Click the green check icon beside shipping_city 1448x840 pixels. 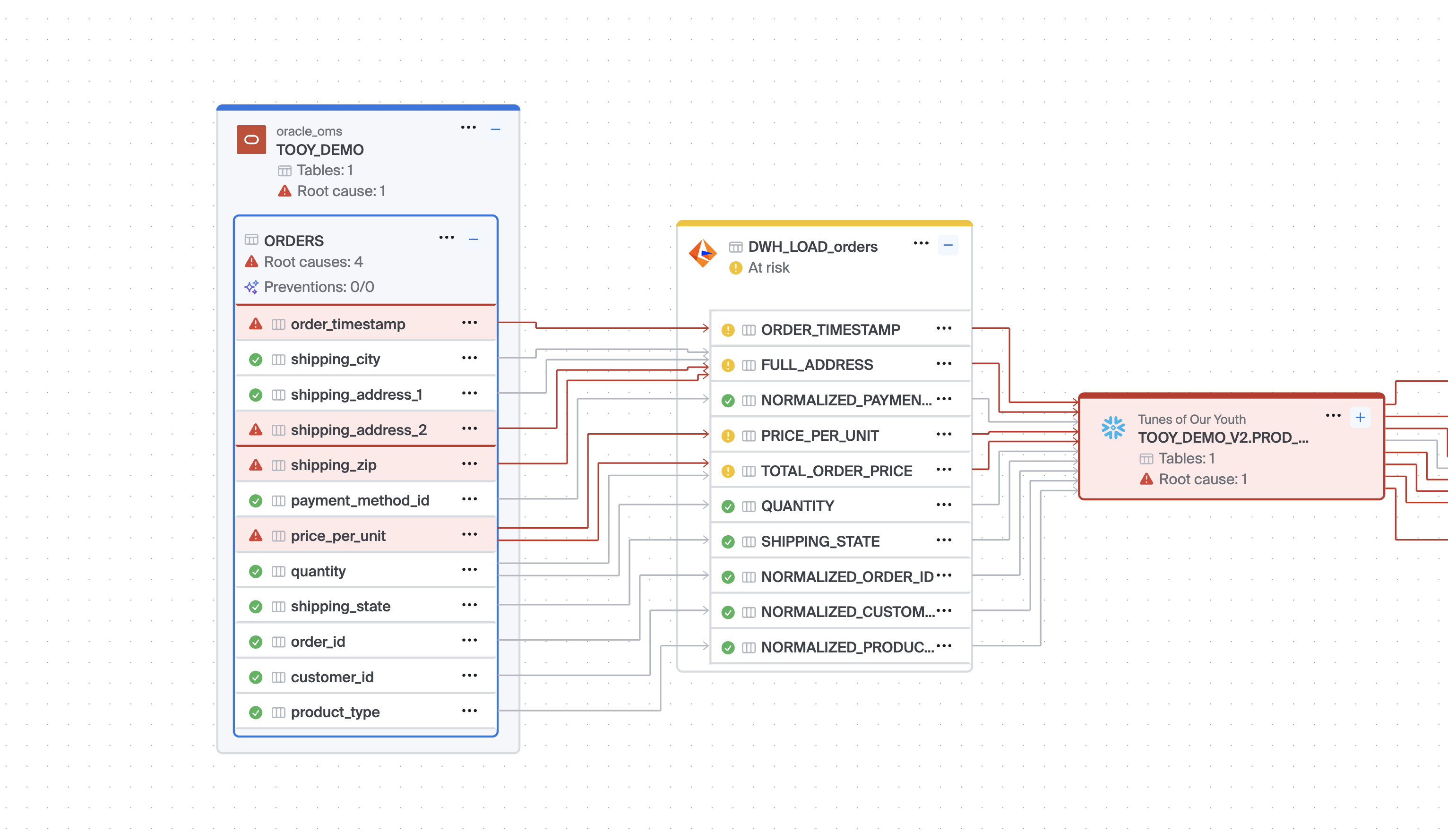[256, 360]
